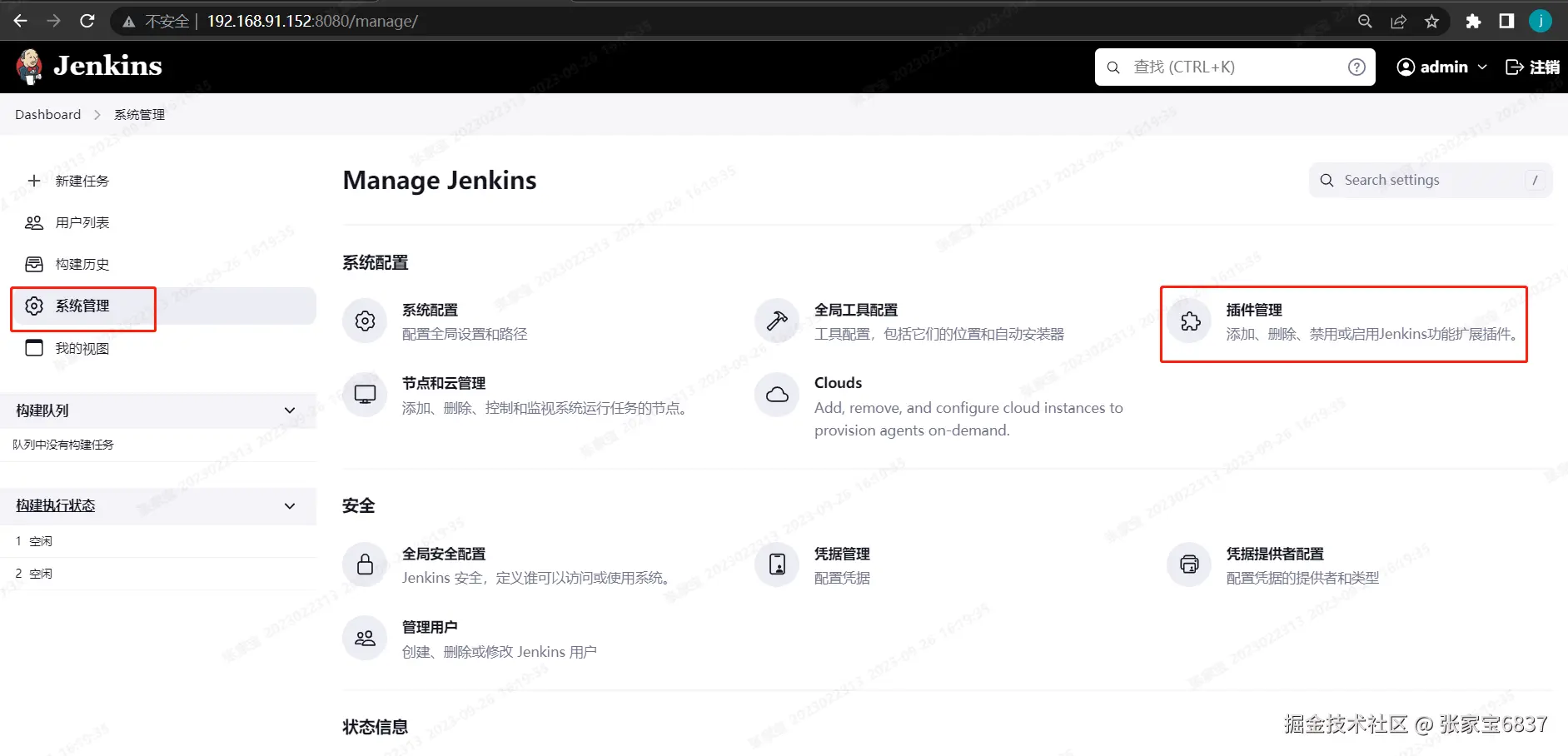Focus the Search settings field

pos(1431,180)
